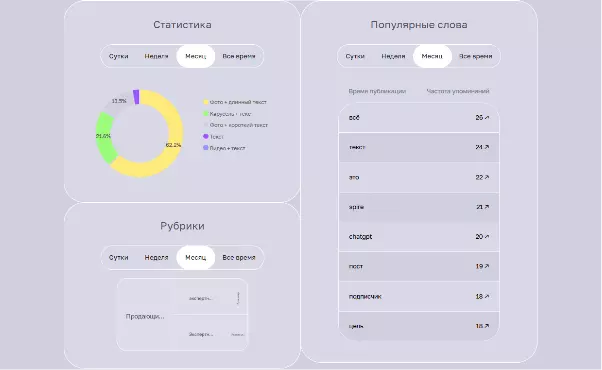Image resolution: width=602 pixels, height=370 pixels.
Task: Click the Видео + текст legend label
Action: [227, 148]
